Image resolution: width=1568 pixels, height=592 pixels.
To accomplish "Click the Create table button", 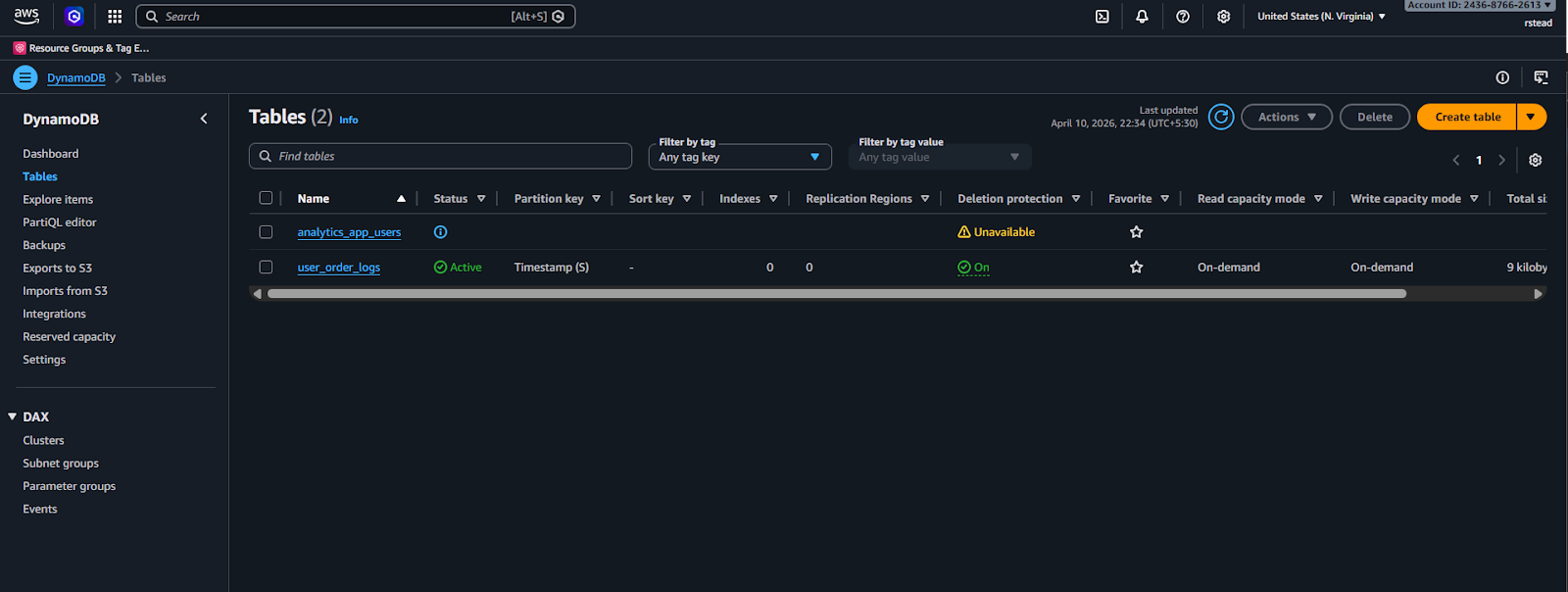I will click(1467, 117).
